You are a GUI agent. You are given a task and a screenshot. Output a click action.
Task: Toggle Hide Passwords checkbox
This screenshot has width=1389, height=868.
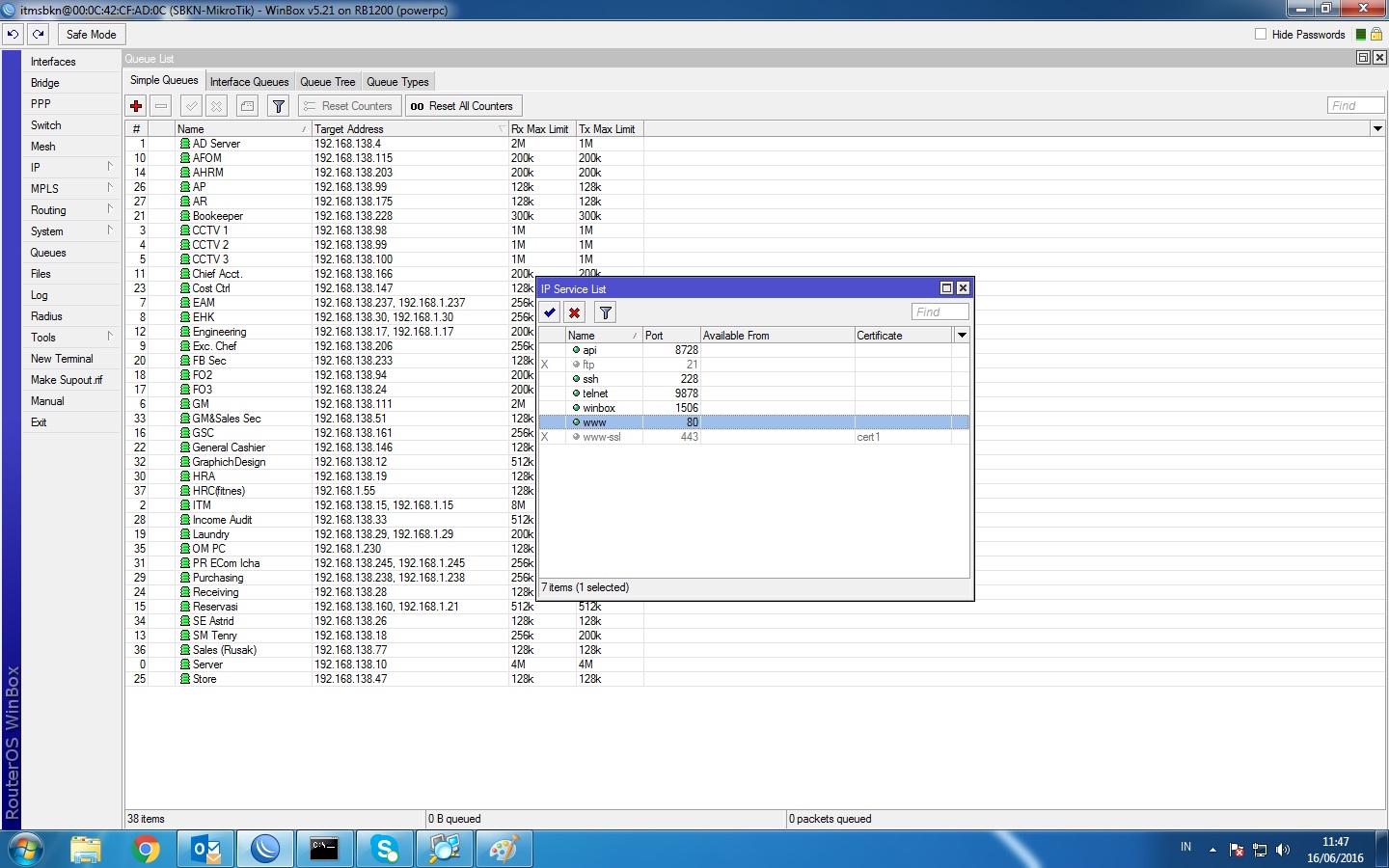pos(1261,34)
